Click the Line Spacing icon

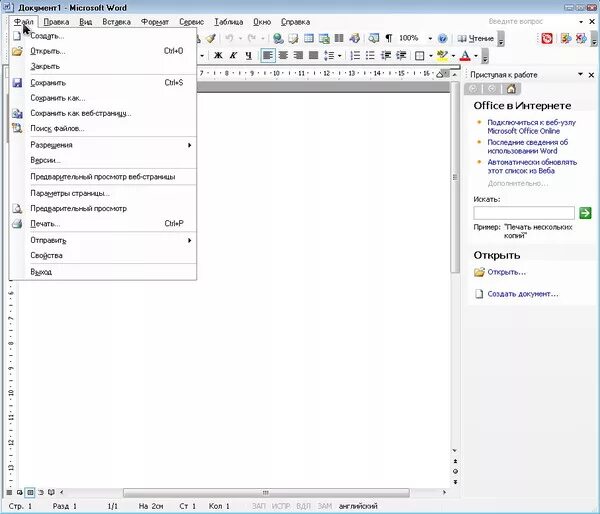(x=329, y=56)
